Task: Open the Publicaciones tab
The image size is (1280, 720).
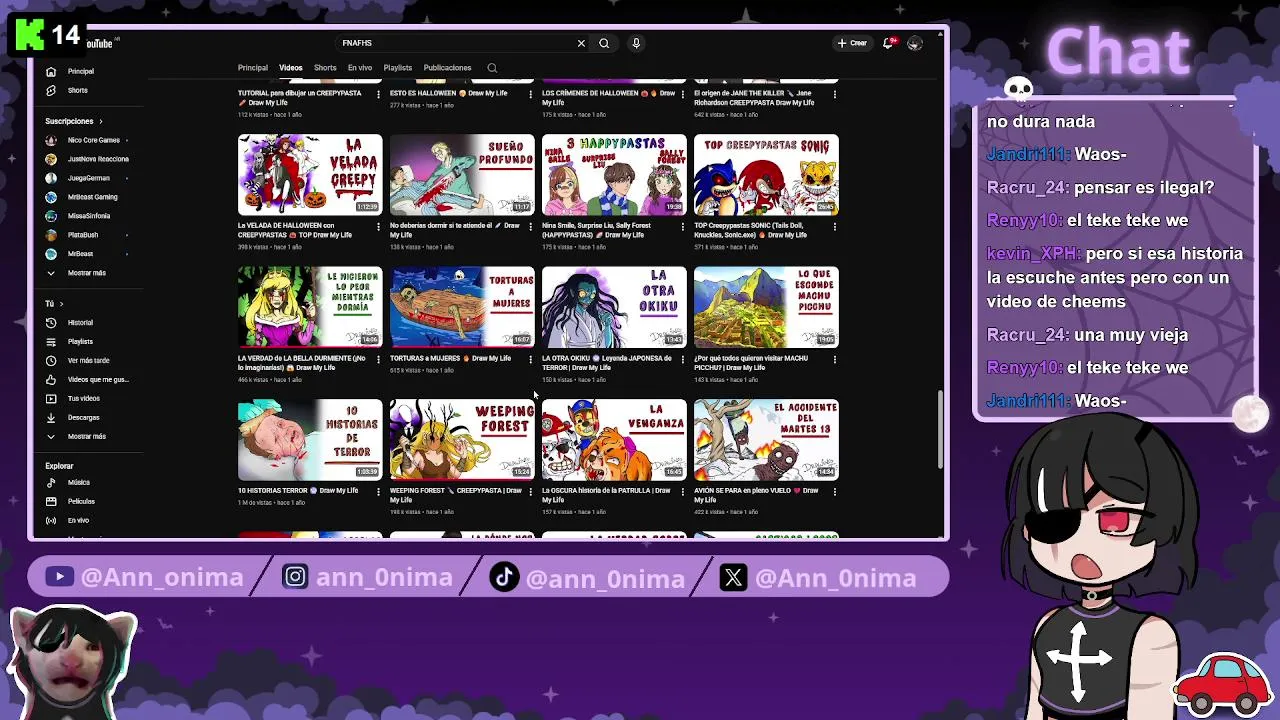Action: coord(447,68)
